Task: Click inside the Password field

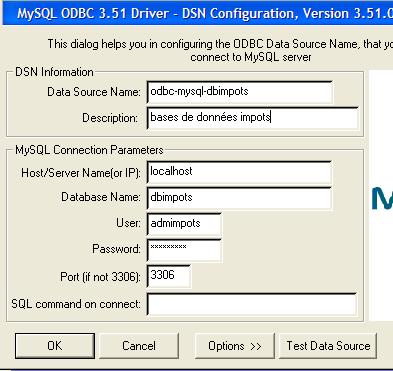Action: [x=184, y=250]
